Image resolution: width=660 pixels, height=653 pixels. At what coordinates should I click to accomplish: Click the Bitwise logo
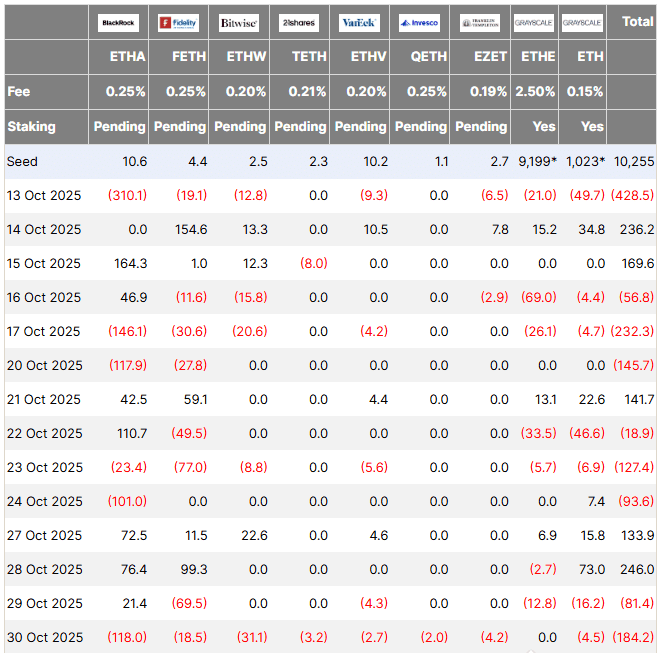pos(239,23)
